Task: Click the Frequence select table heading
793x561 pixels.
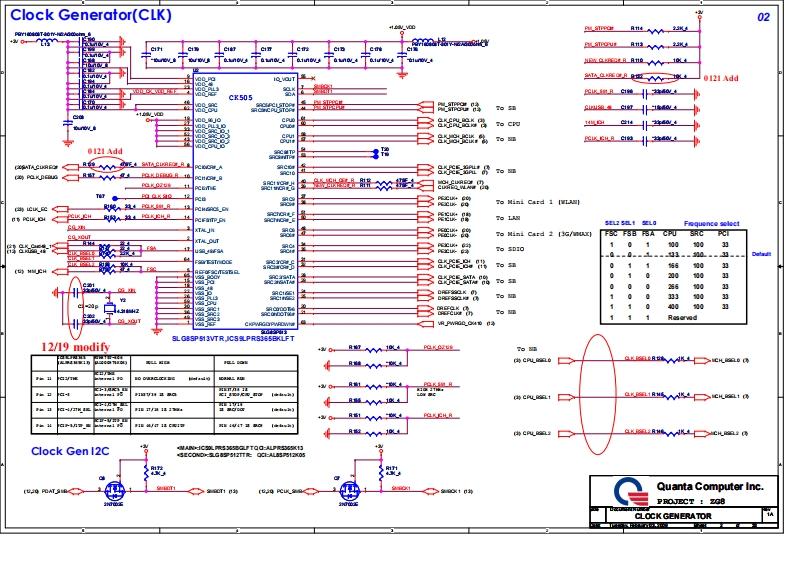Action: coord(712,223)
